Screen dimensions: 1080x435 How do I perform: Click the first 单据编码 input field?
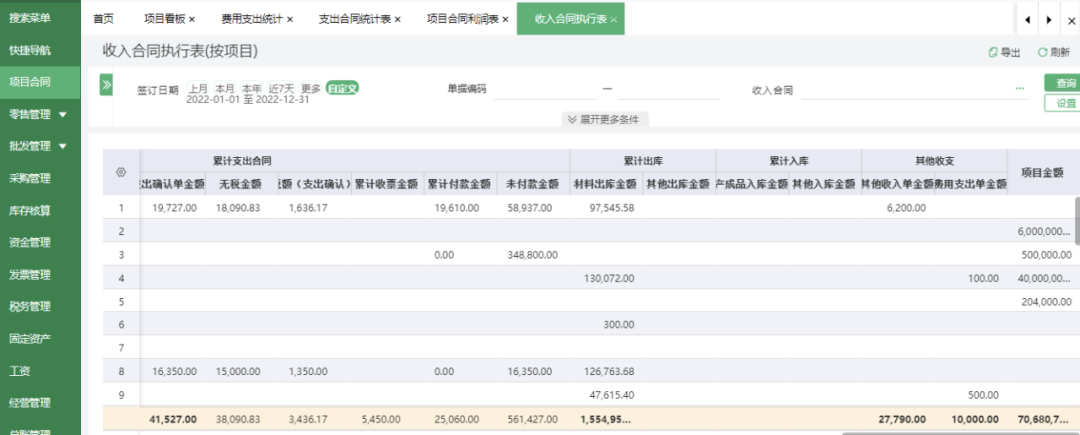(x=545, y=89)
